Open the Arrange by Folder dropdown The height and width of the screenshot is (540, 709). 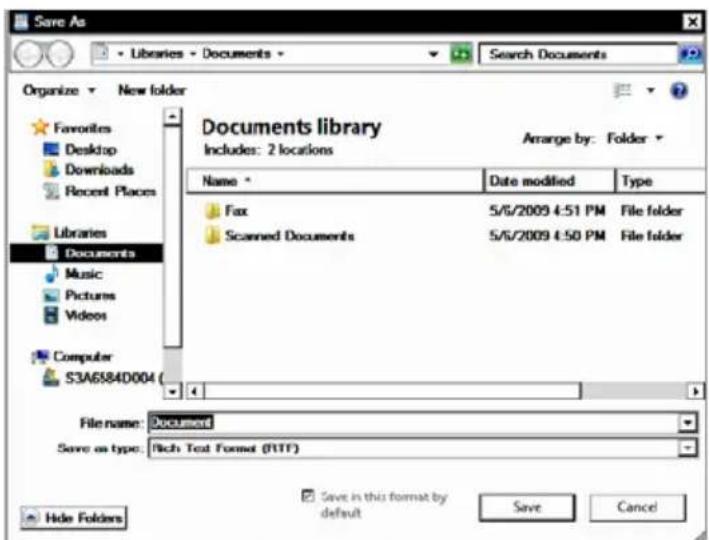634,138
